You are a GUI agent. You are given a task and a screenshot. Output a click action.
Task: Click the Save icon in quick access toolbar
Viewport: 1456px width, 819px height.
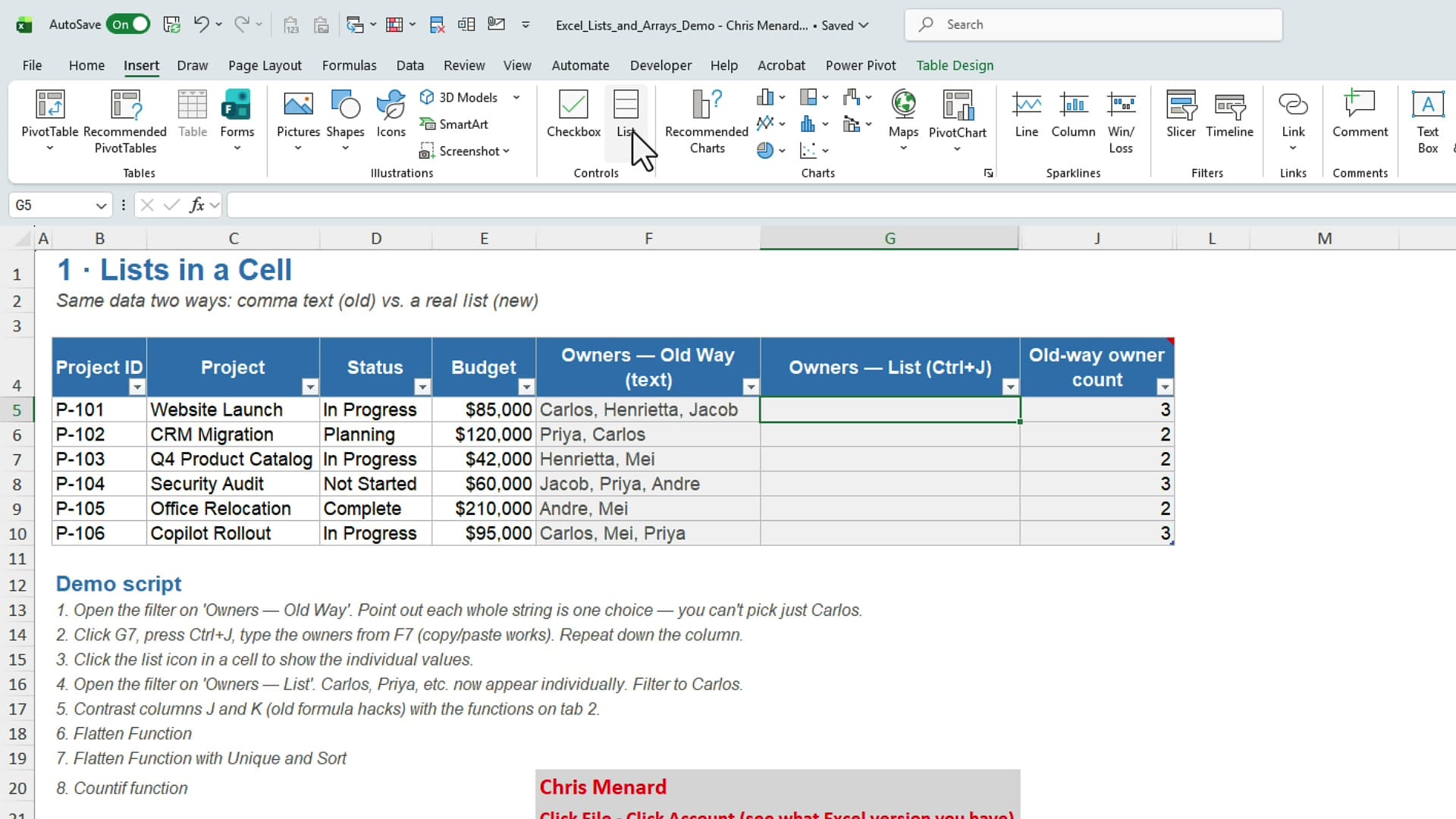coord(172,24)
